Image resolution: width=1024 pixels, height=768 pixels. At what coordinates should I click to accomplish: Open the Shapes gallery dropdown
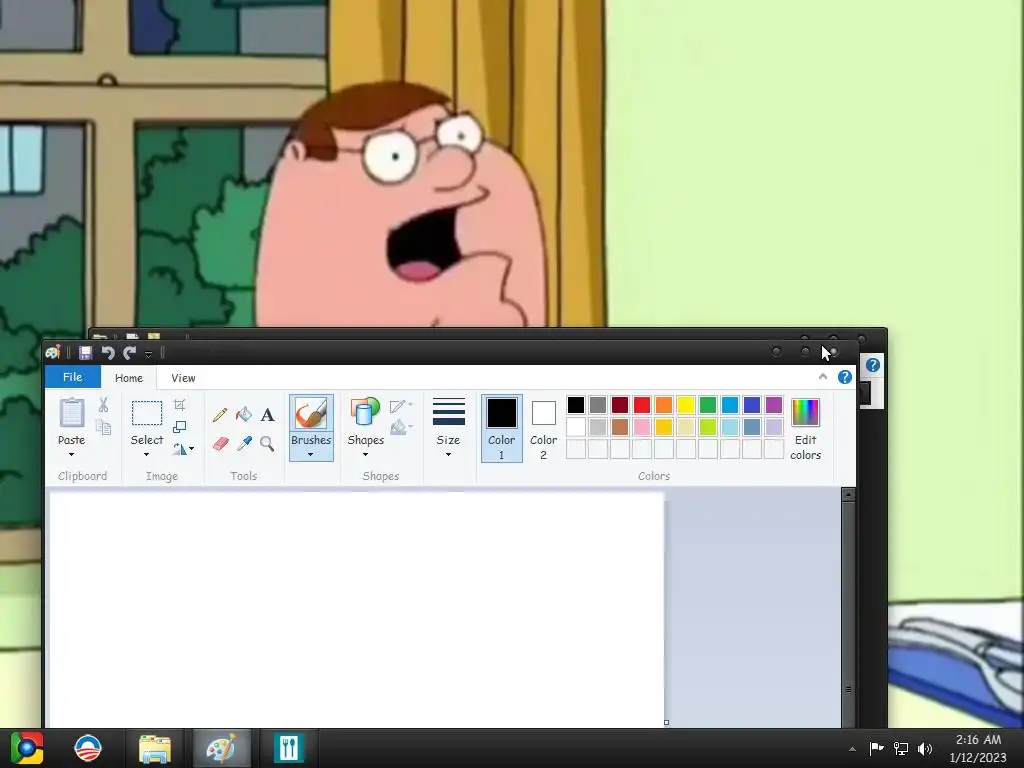pyautogui.click(x=366, y=428)
